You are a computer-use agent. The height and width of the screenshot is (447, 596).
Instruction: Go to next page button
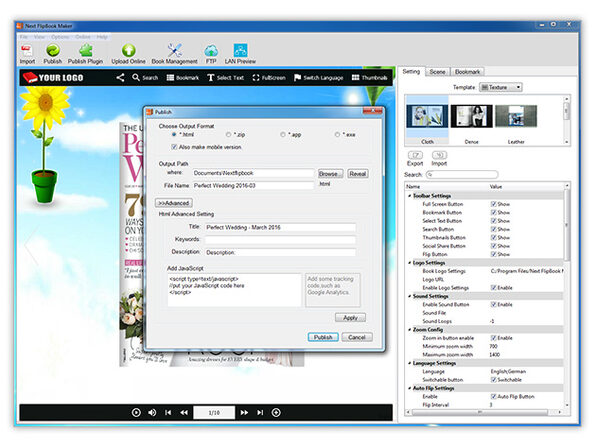244,412
